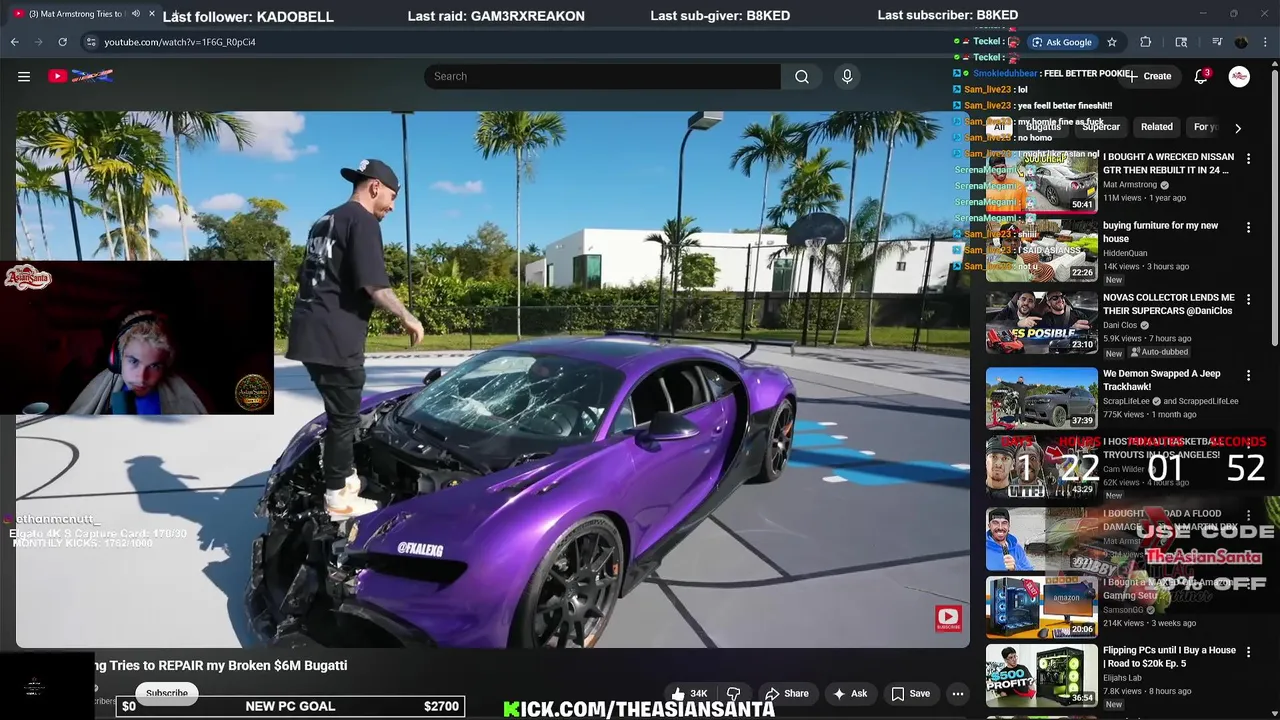The height and width of the screenshot is (720, 1280).
Task: Visit the HiddenQuan channel
Action: 1125,253
